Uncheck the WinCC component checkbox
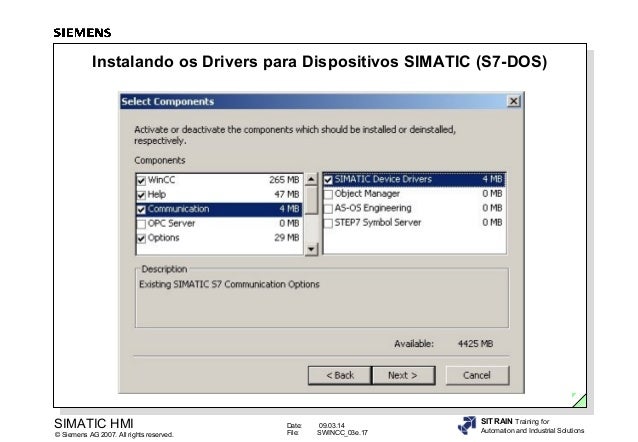Image resolution: width=638 pixels, height=442 pixels. (141, 180)
